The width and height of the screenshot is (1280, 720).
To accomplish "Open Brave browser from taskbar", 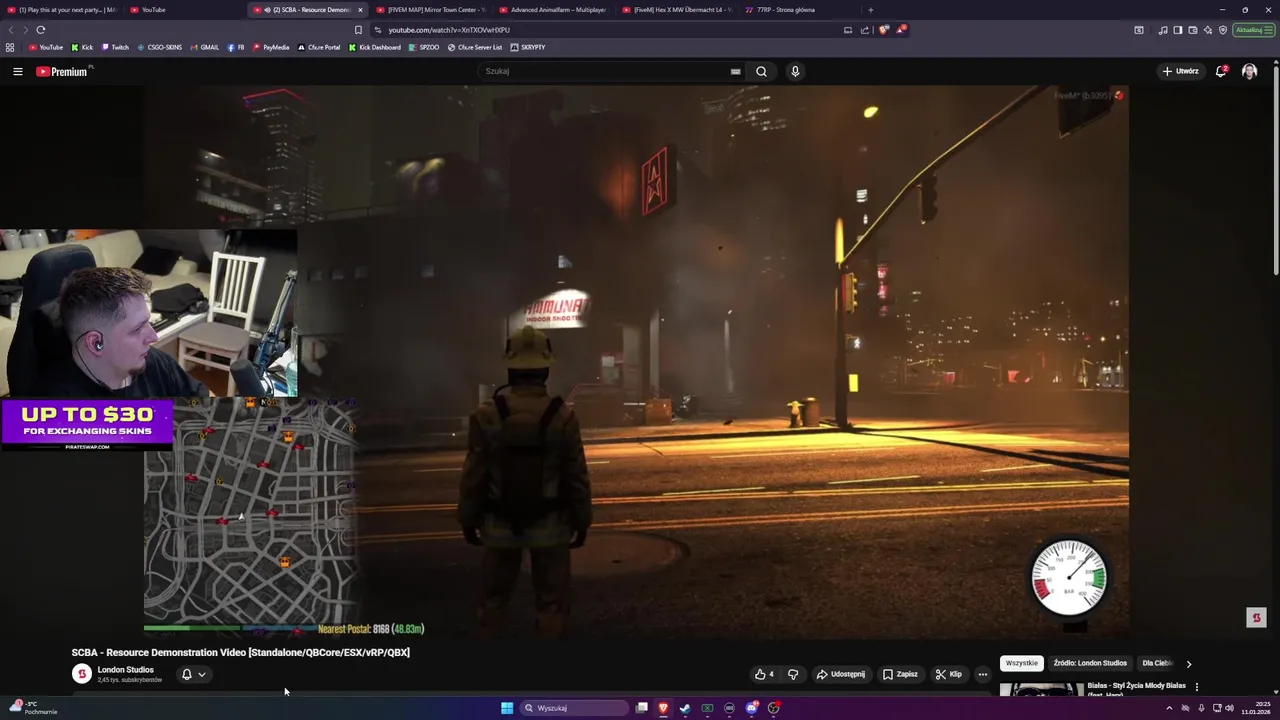I will (663, 708).
